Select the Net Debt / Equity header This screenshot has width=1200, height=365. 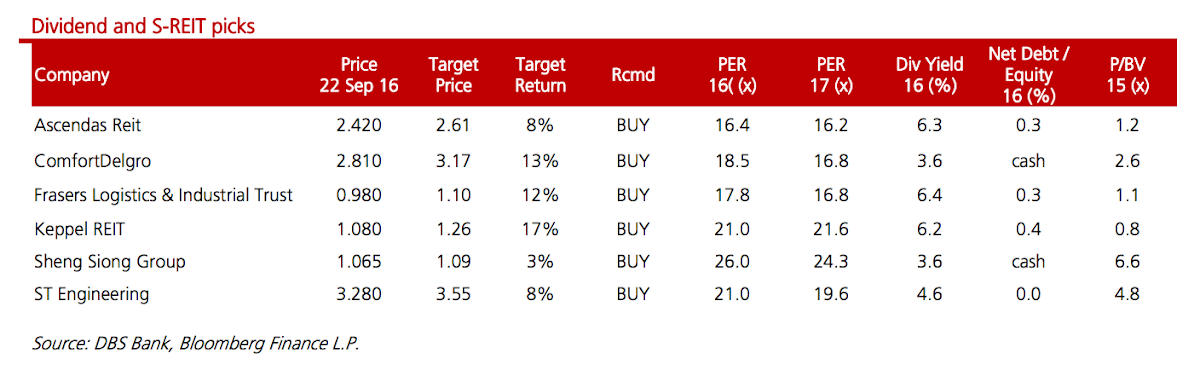[1029, 75]
